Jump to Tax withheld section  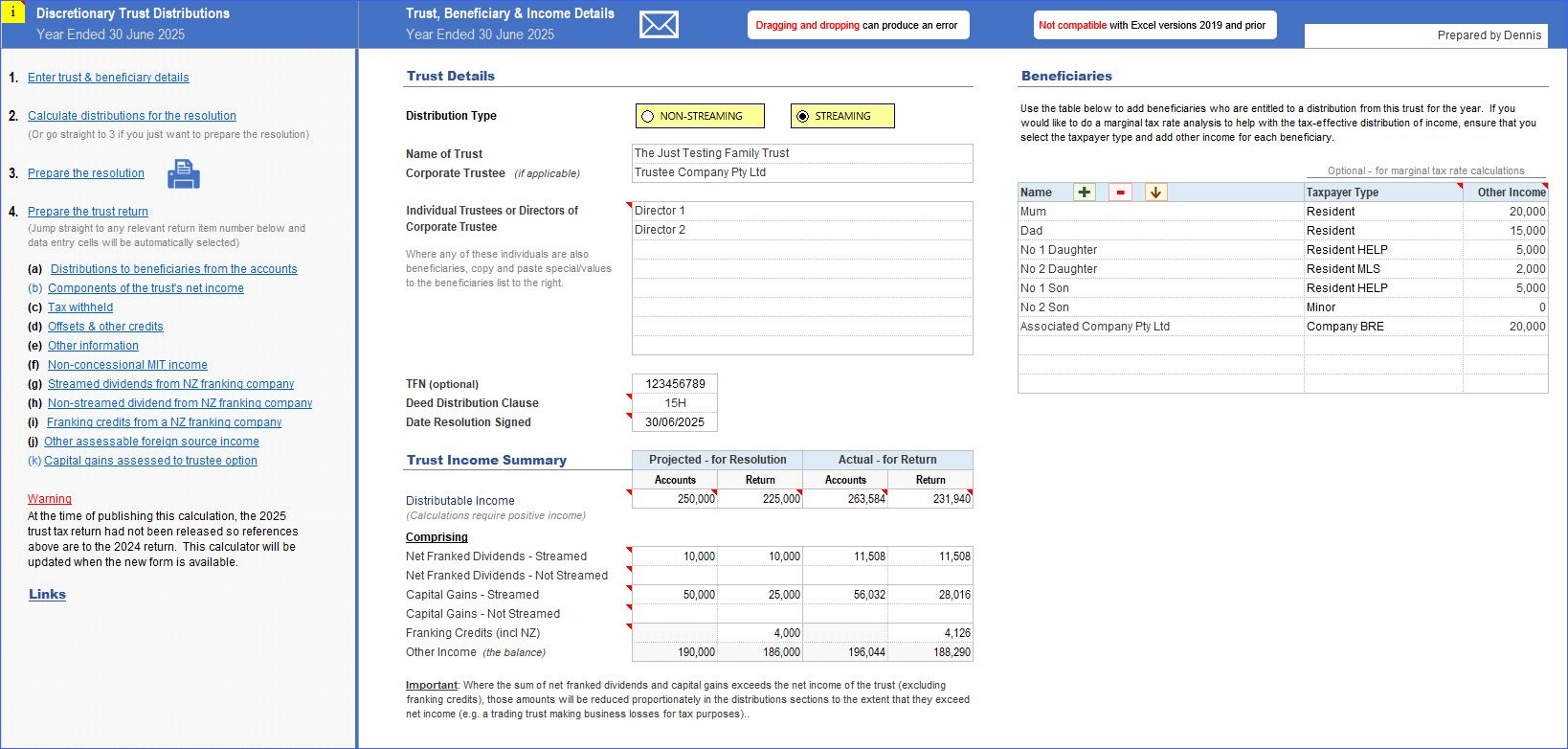(x=80, y=307)
